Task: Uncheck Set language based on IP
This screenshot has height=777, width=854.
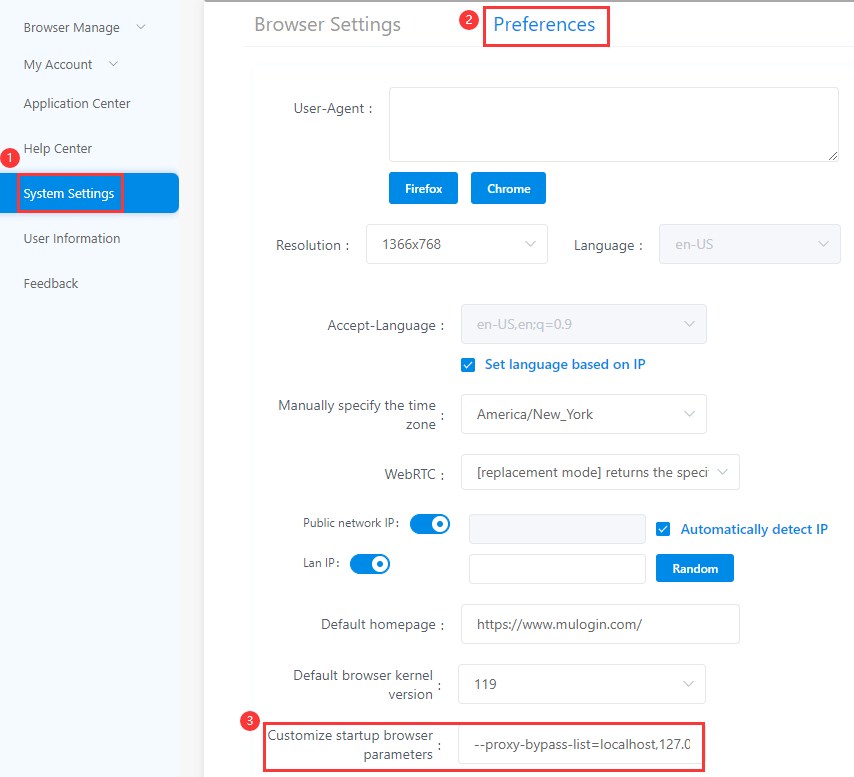Action: pos(468,365)
